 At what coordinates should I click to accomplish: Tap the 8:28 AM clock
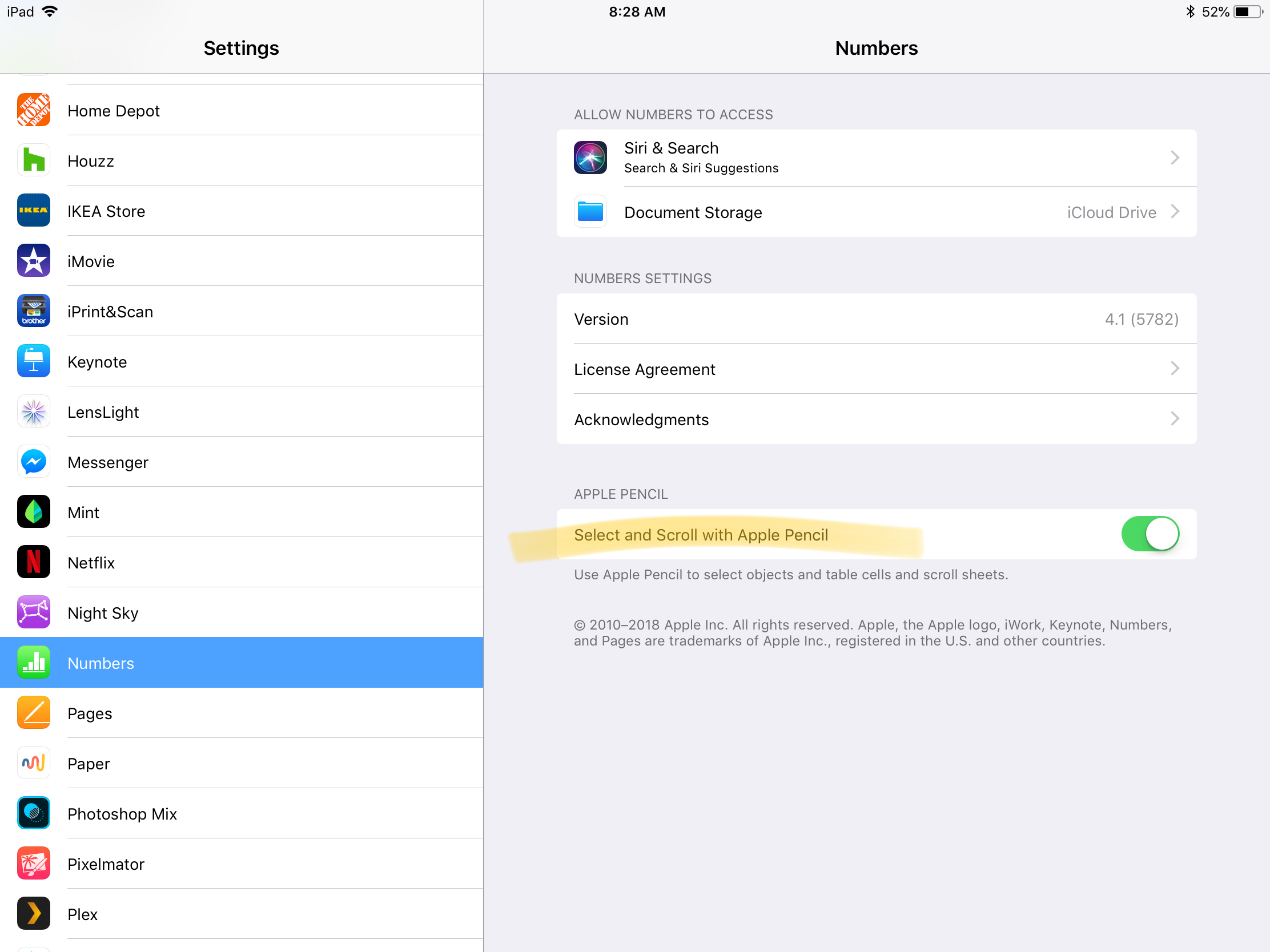(637, 11)
